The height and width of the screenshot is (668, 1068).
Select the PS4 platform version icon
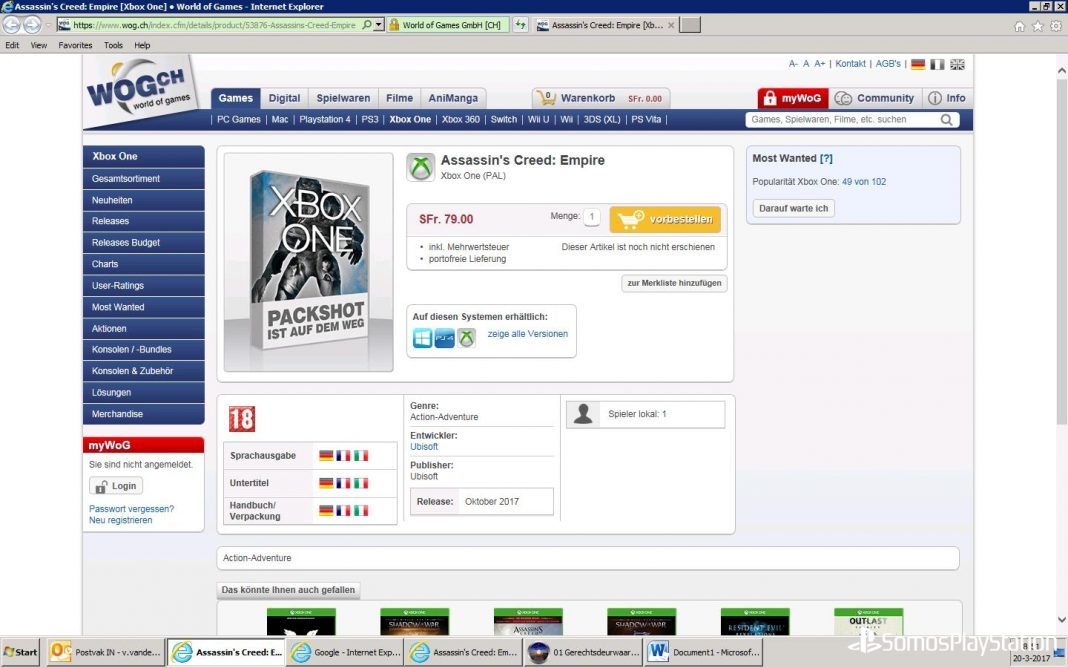(444, 338)
